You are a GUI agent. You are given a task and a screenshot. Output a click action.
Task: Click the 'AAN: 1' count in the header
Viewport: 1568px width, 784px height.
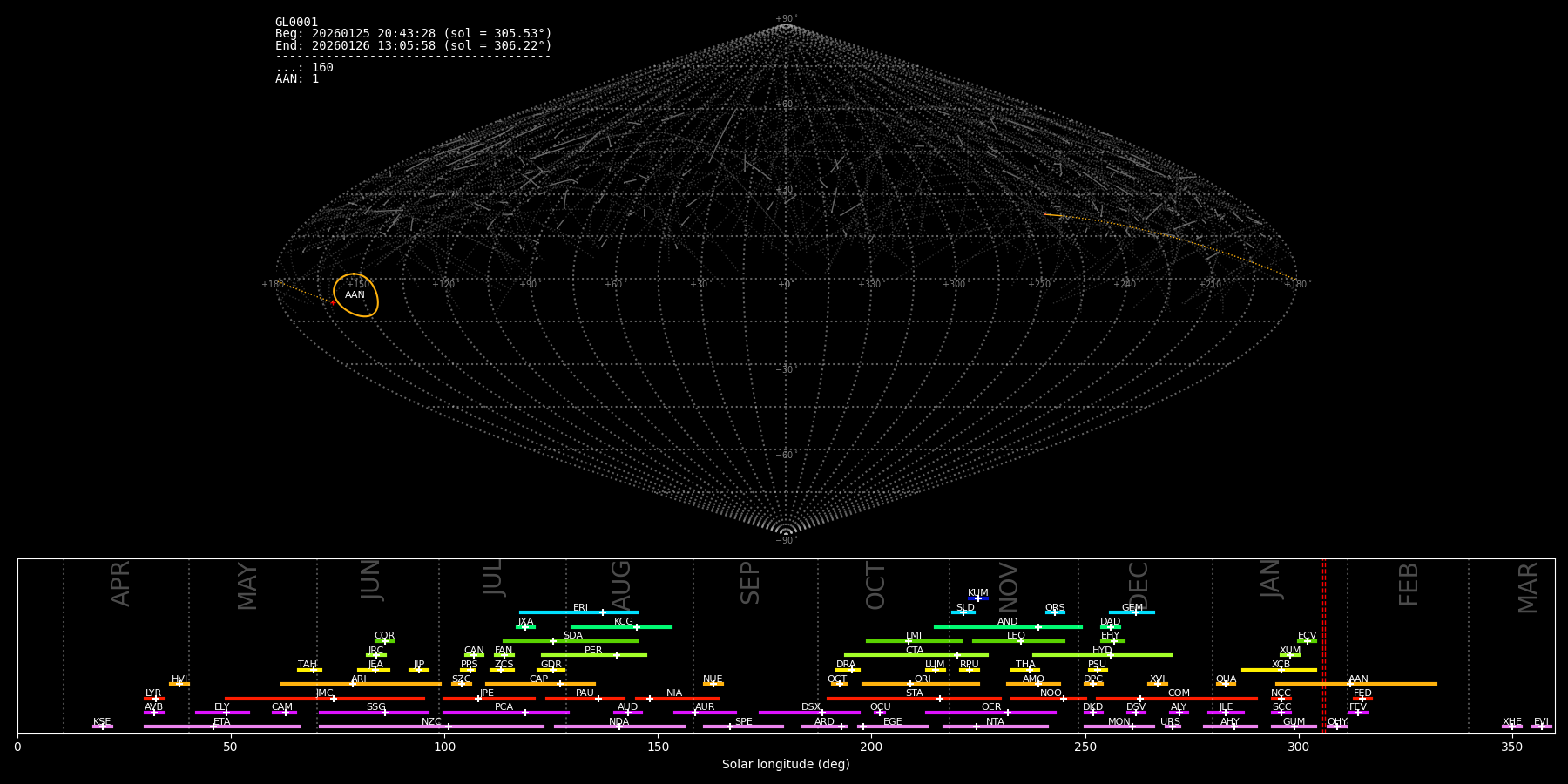tap(297, 79)
